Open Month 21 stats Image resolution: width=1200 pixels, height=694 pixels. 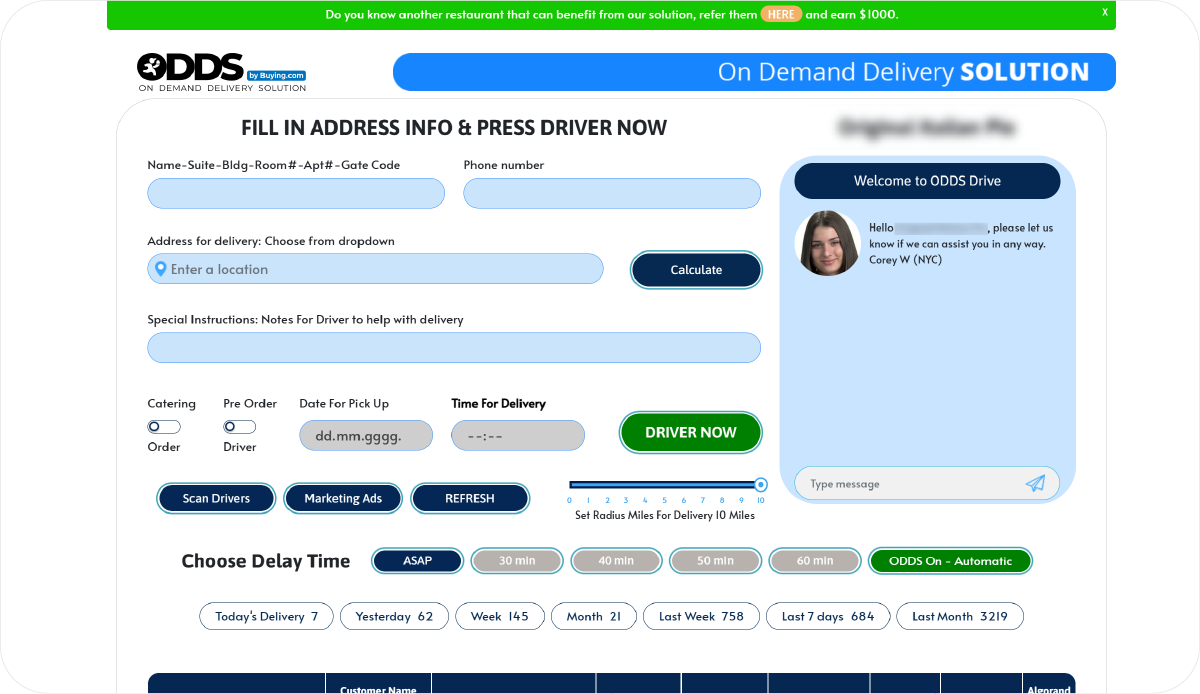(594, 617)
